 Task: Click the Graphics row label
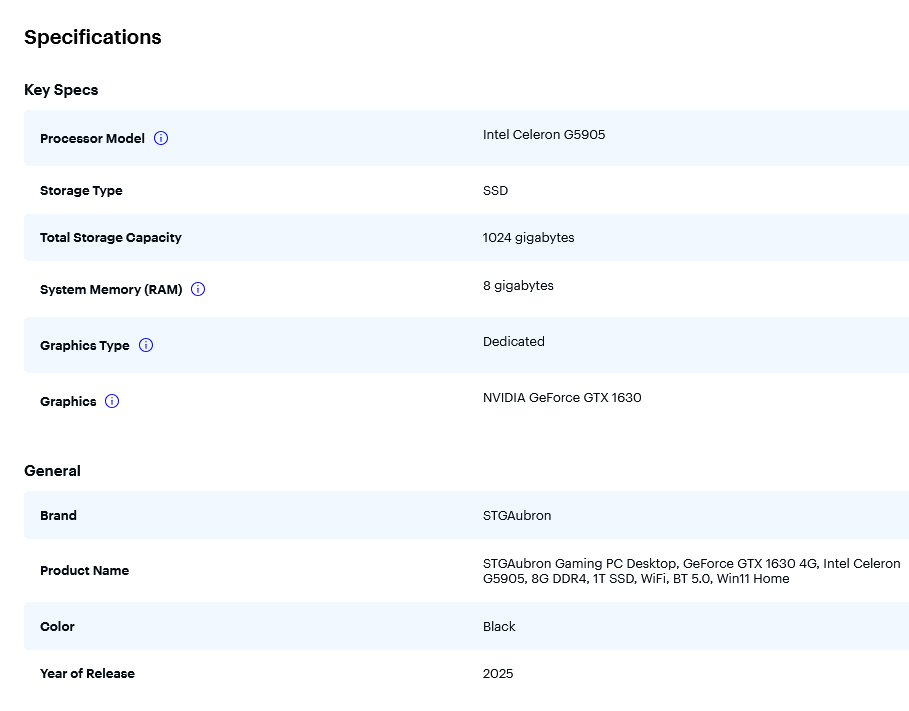68,402
